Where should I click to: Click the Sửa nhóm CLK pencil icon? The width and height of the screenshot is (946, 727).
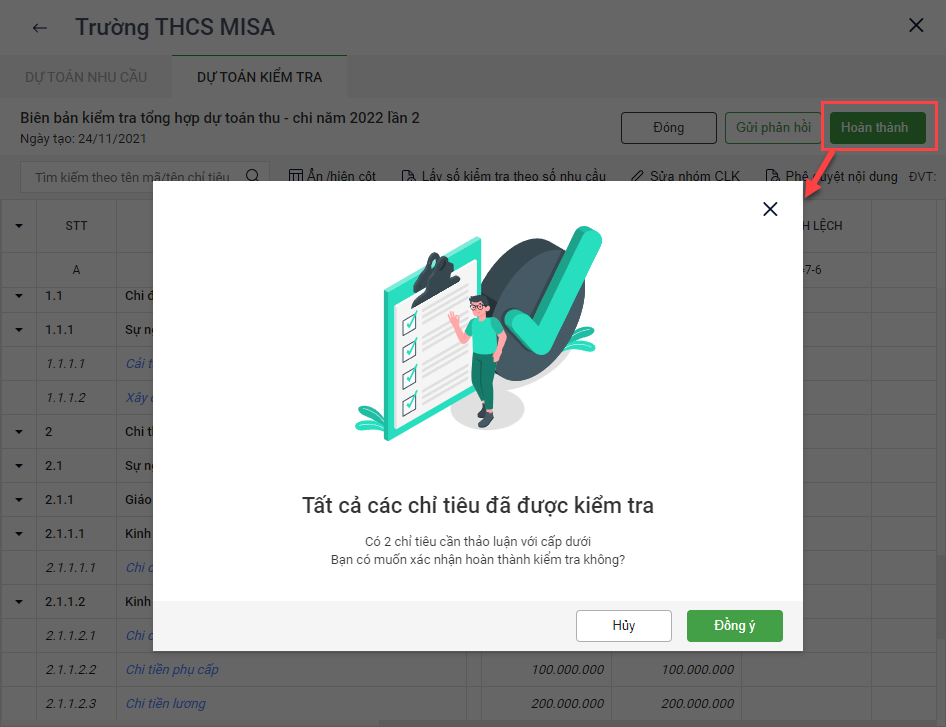(637, 176)
